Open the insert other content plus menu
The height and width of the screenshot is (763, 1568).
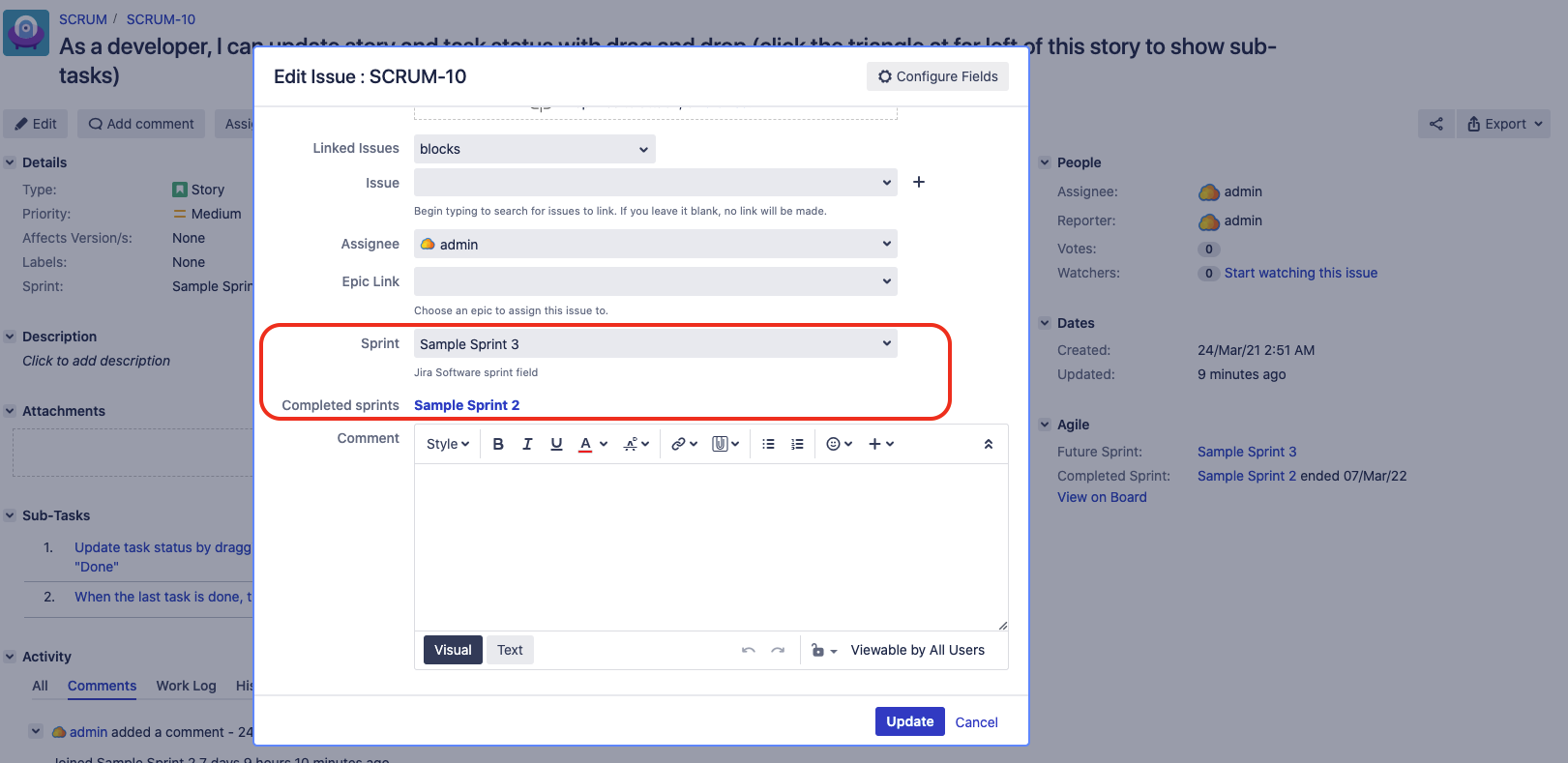(x=881, y=444)
